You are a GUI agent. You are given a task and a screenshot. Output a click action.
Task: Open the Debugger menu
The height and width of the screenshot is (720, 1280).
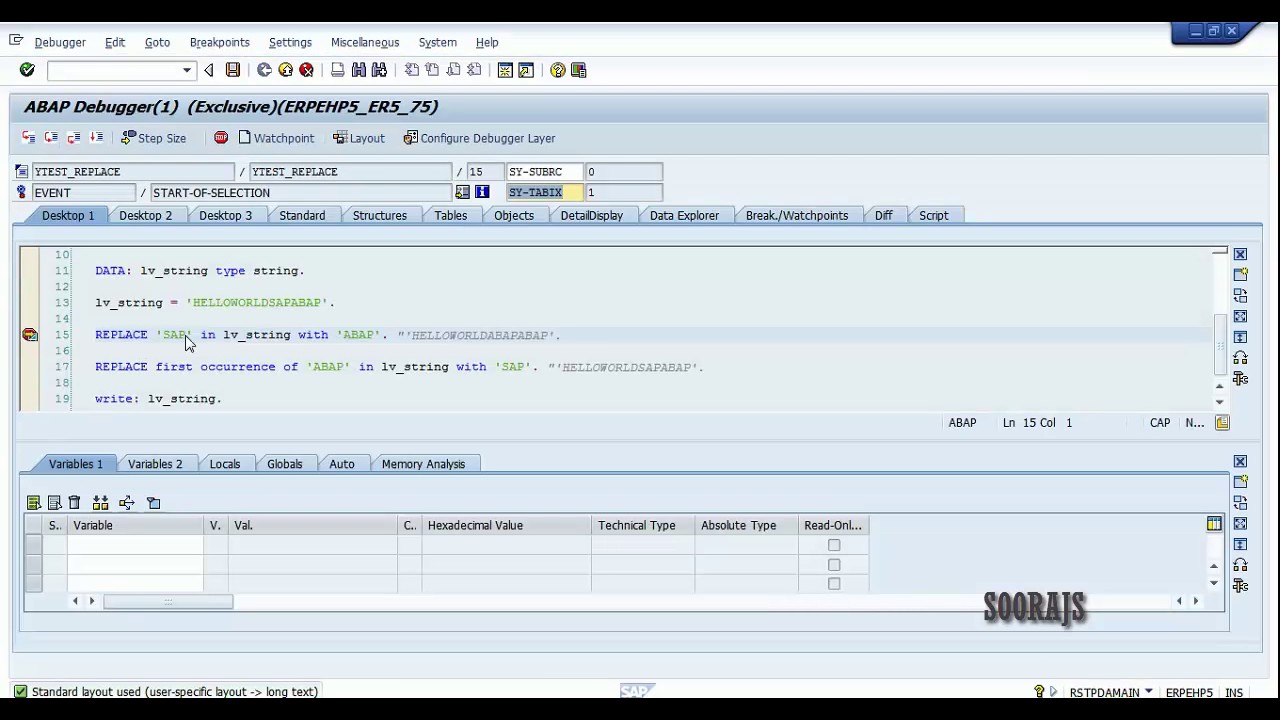pos(60,42)
